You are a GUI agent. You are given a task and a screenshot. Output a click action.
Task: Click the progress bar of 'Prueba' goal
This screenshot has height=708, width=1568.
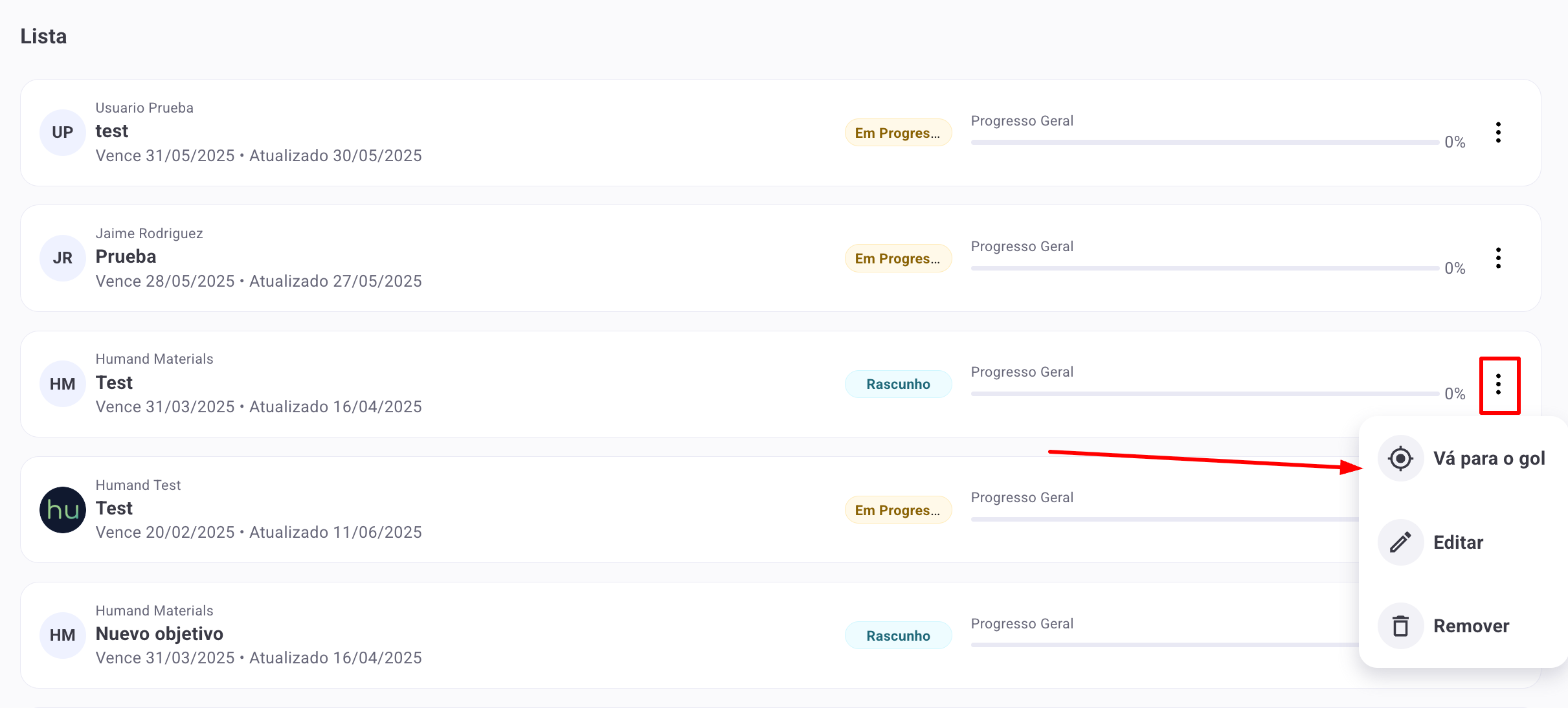coord(1204,268)
